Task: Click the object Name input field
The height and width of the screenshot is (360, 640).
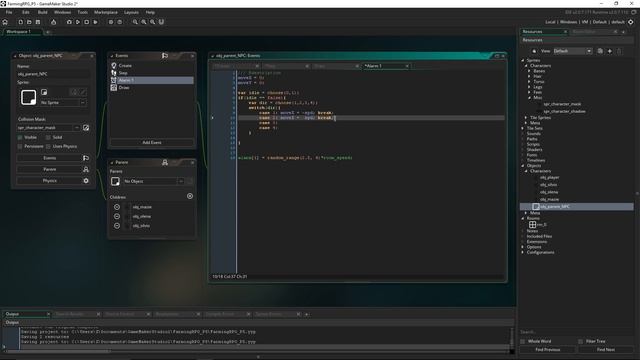Action: tap(53, 74)
